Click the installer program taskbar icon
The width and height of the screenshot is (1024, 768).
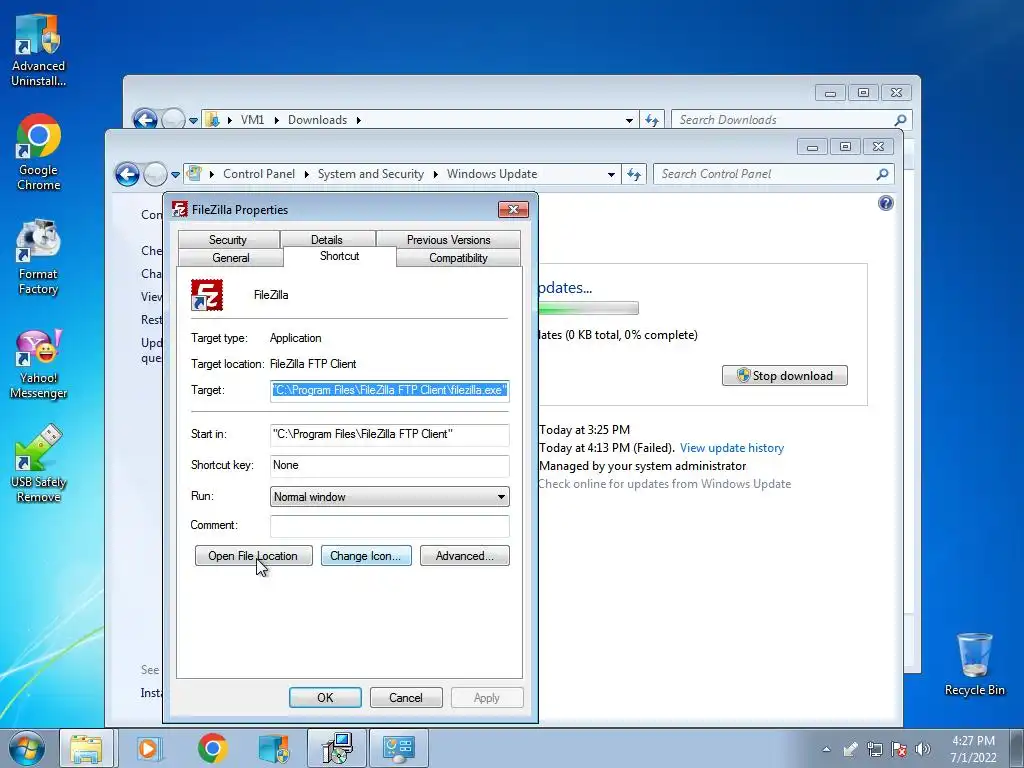click(x=337, y=748)
